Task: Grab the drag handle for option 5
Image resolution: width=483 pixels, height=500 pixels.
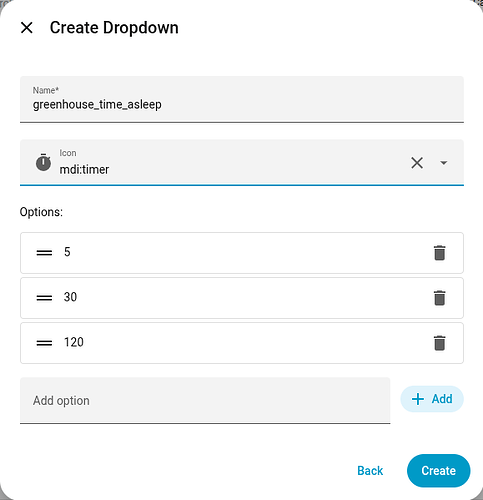Action: click(44, 253)
